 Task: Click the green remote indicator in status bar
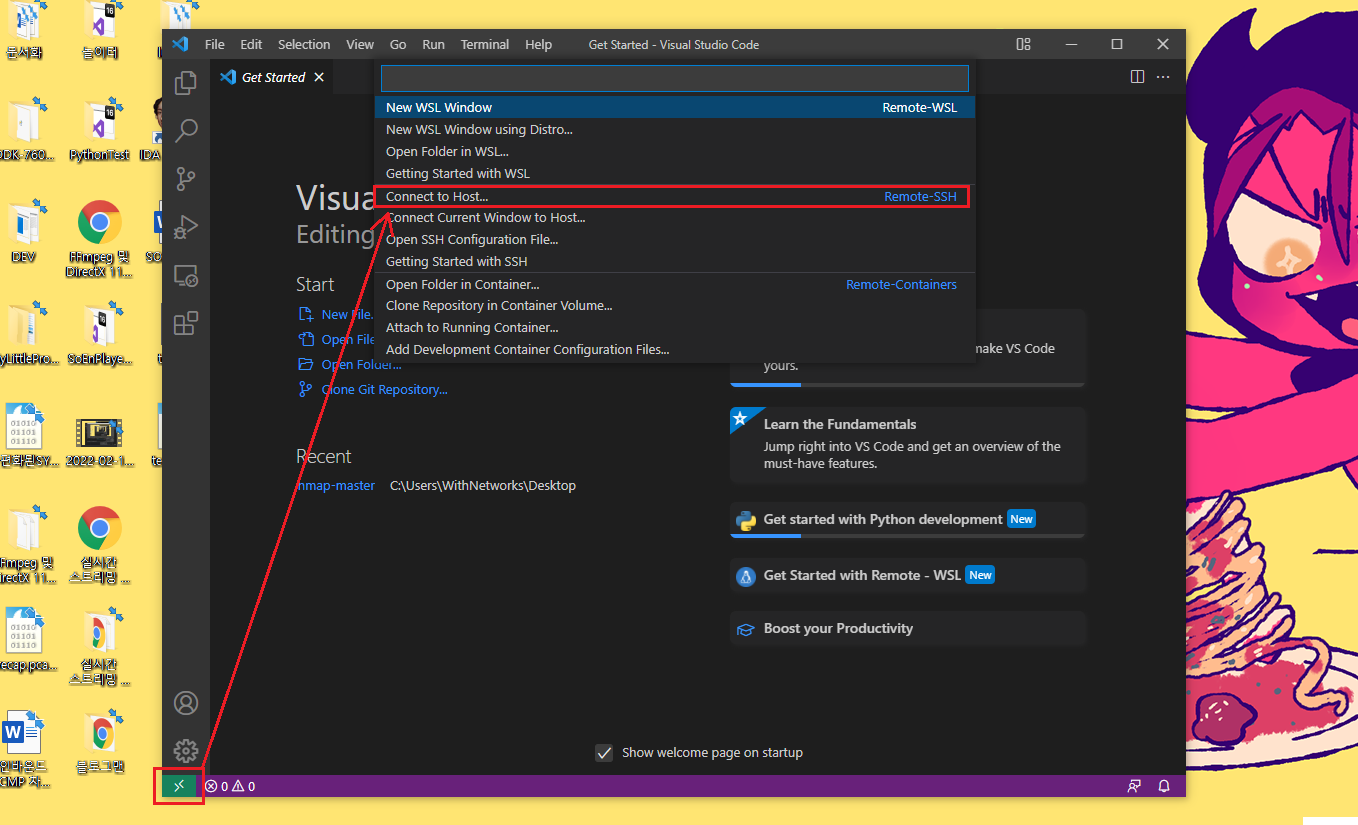pos(179,786)
